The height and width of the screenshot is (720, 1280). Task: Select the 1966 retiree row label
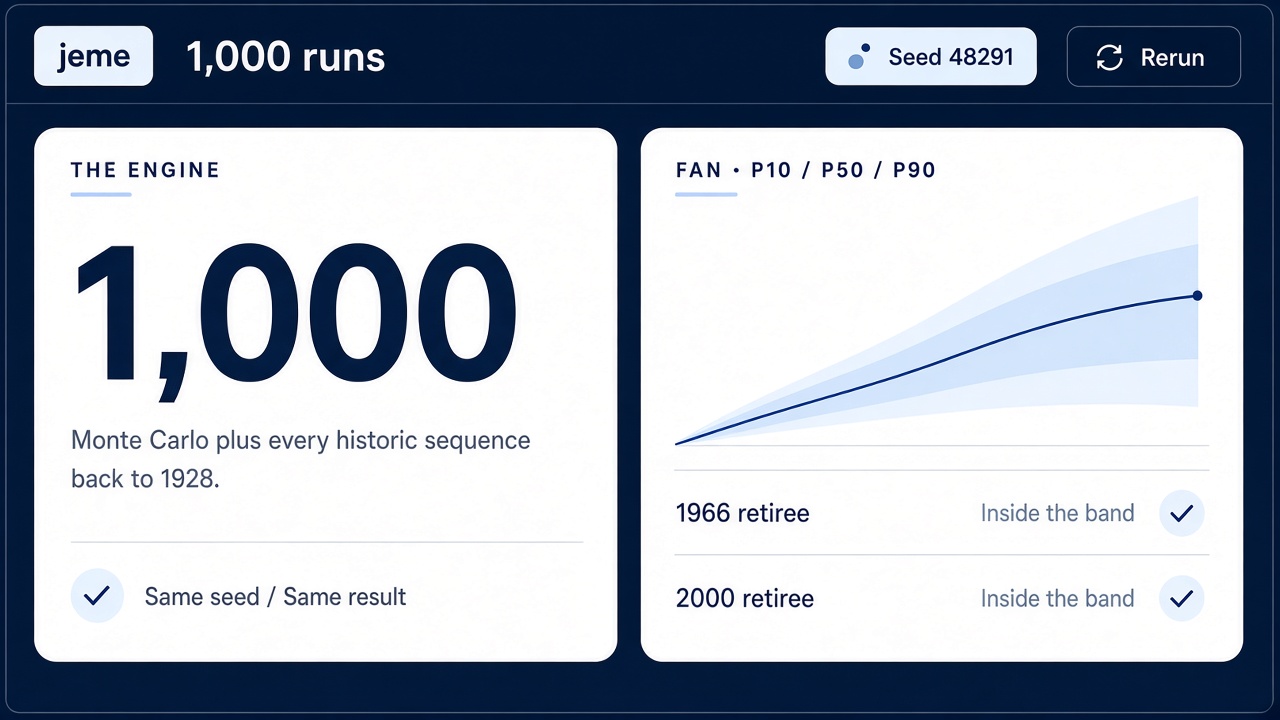click(x=743, y=514)
